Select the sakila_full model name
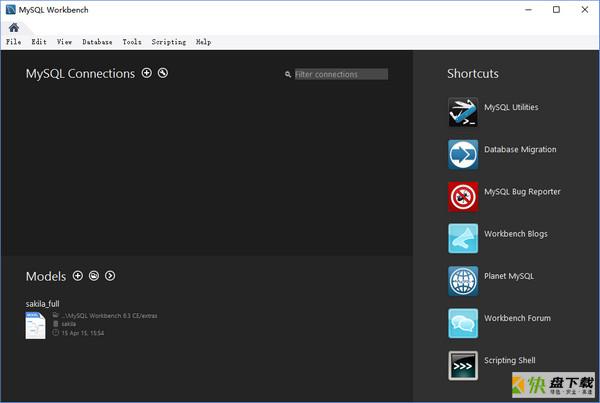The image size is (600, 403). 42,303
